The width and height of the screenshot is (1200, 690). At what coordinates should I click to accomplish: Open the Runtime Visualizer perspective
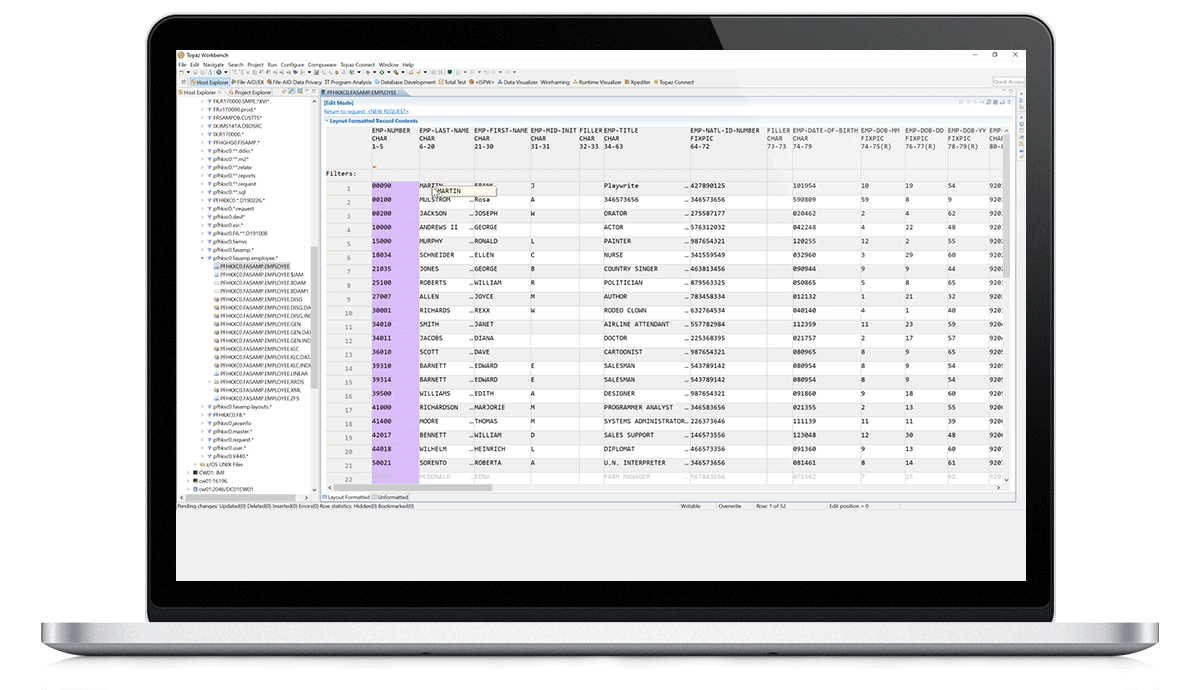point(598,82)
